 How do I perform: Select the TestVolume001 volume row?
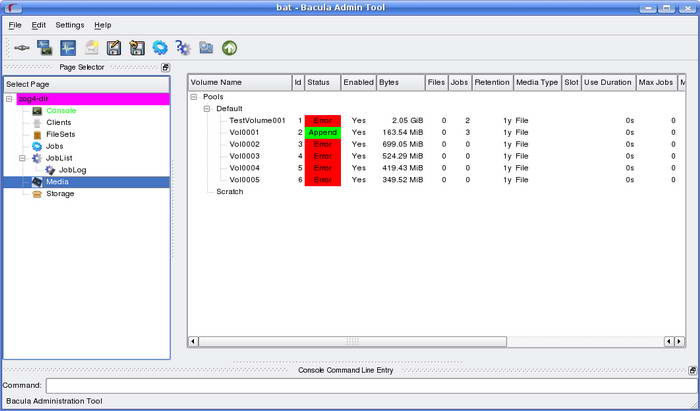(x=257, y=120)
